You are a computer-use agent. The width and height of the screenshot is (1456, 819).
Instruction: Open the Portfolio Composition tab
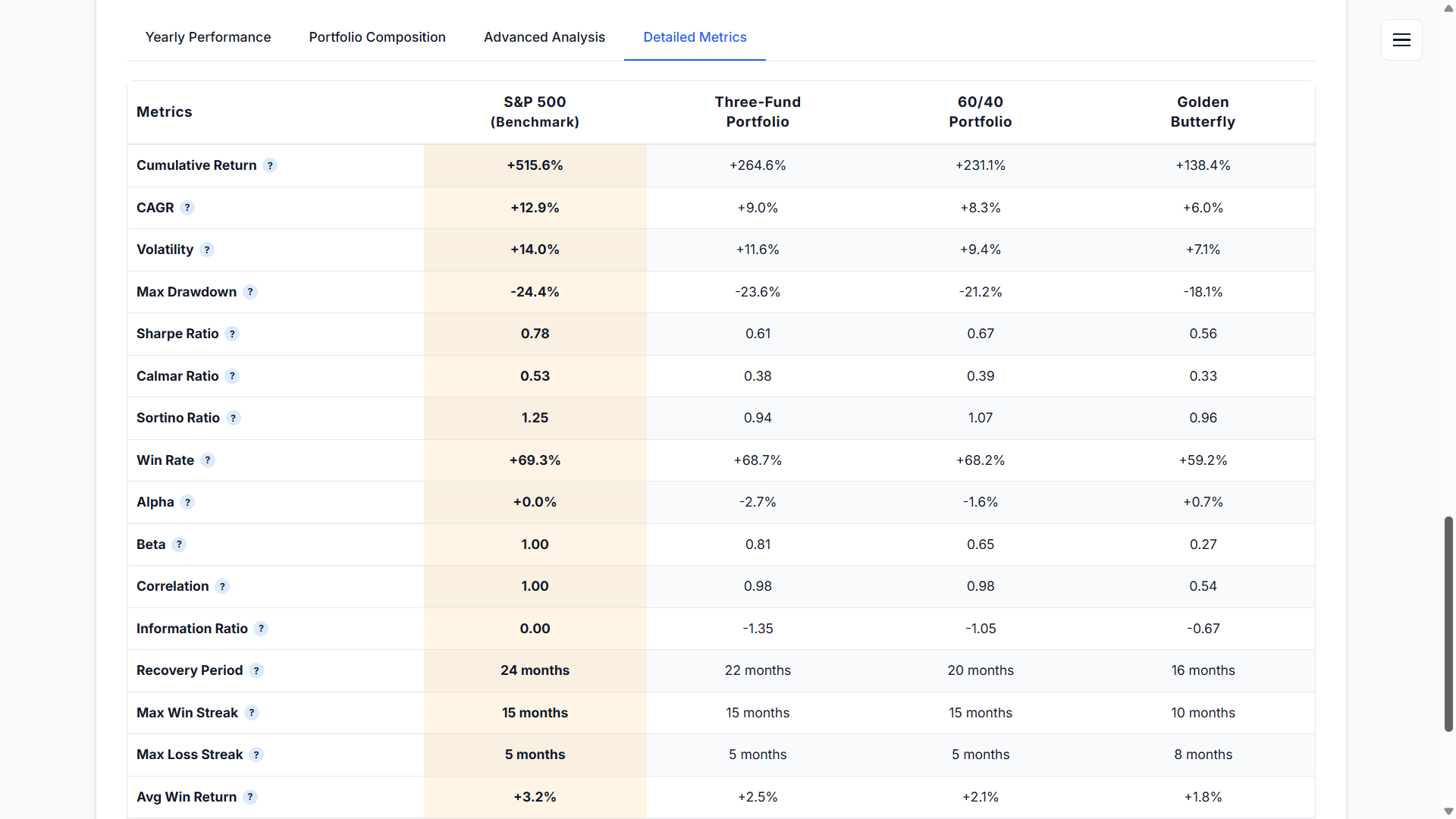(x=377, y=37)
